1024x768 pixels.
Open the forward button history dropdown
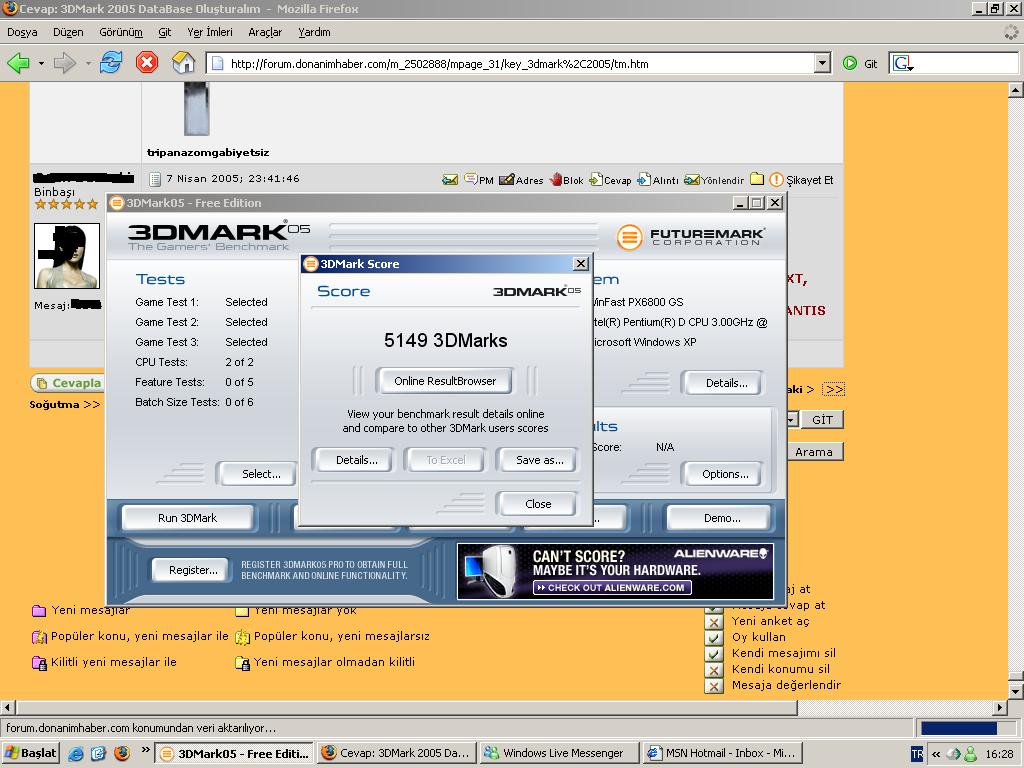[x=88, y=63]
